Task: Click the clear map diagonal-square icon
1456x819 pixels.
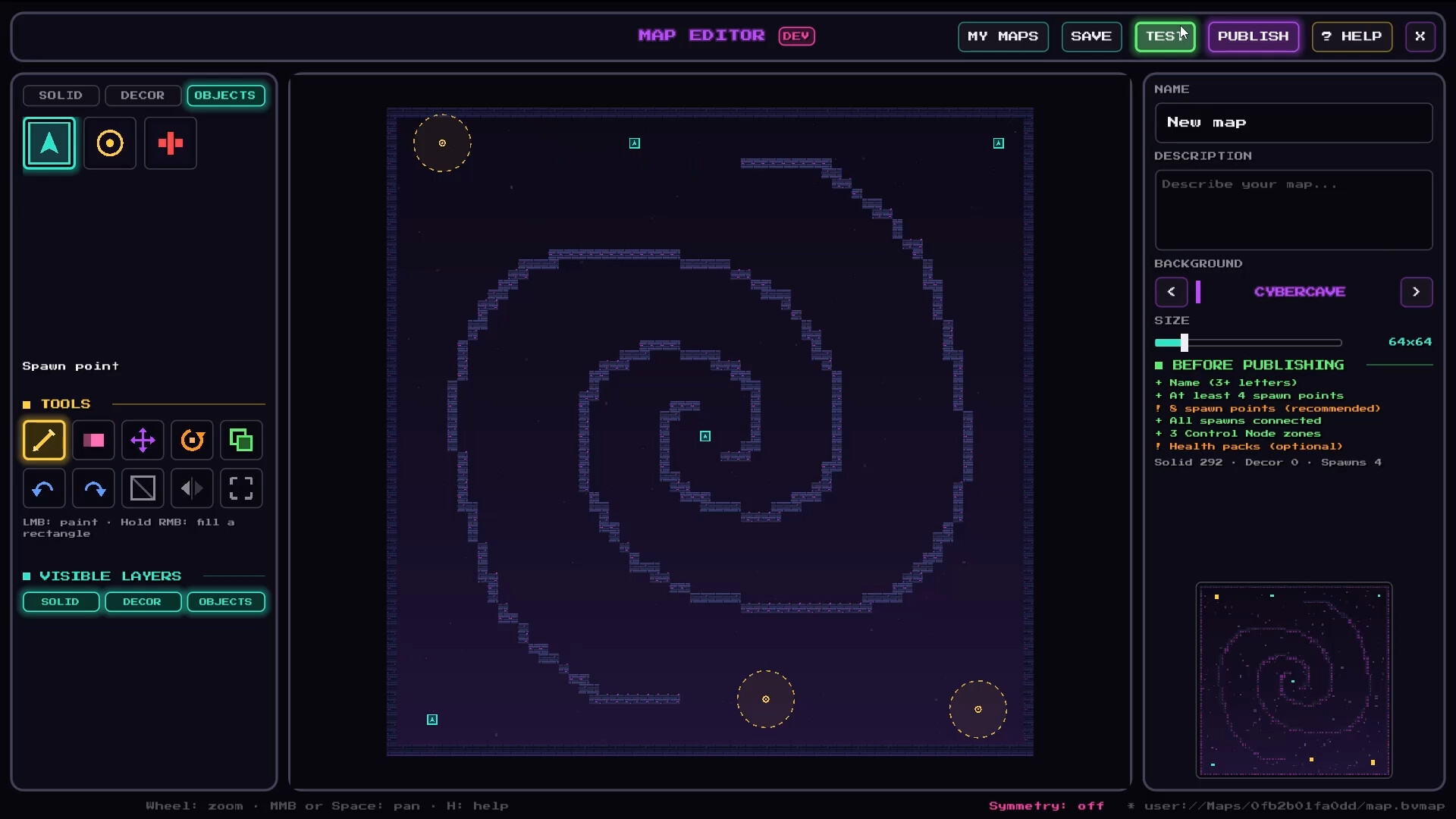Action: 143,488
